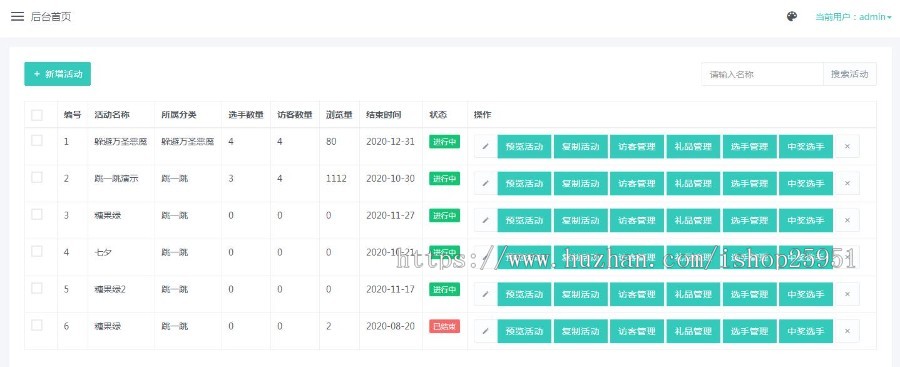The height and width of the screenshot is (367, 900).
Task: Tick the checkbox for row 4 七夕
Action: tap(37, 252)
